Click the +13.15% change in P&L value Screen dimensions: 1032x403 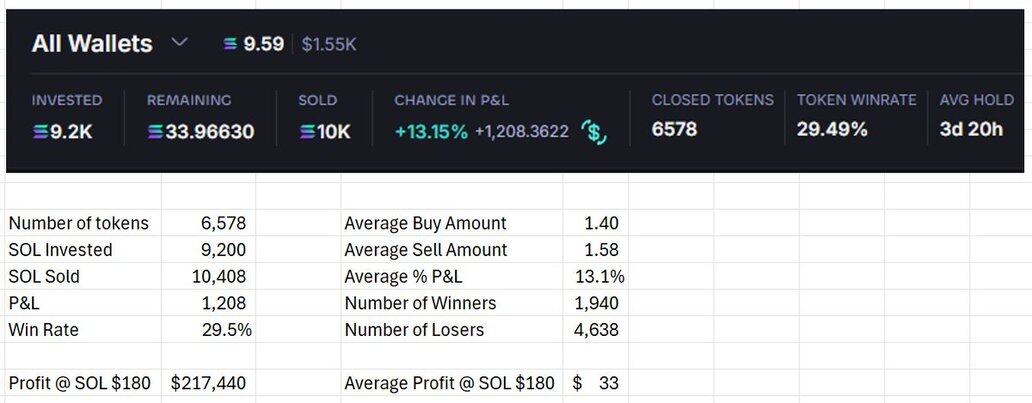pos(431,131)
